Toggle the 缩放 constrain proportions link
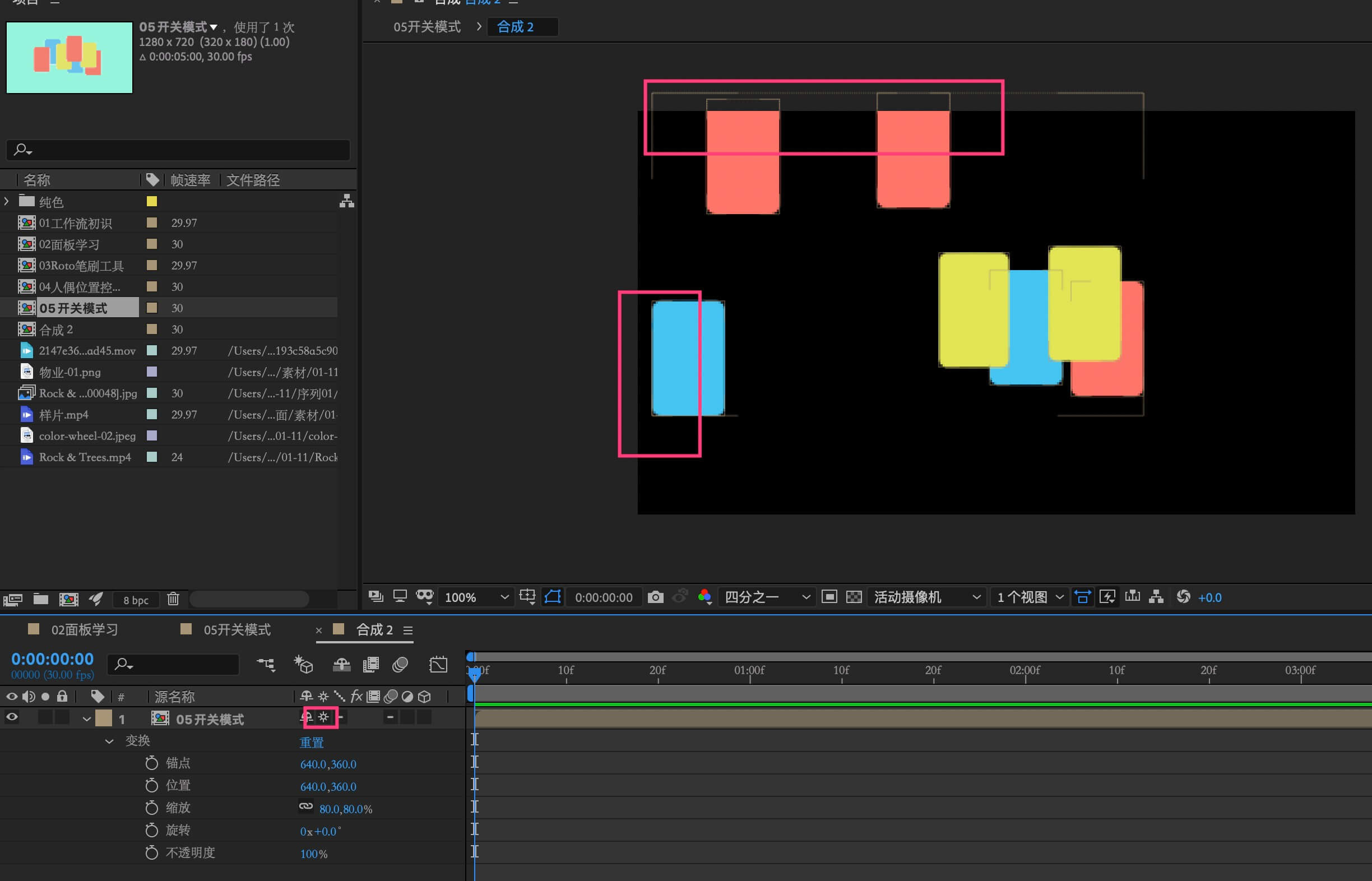This screenshot has width=1372, height=881. 306,806
